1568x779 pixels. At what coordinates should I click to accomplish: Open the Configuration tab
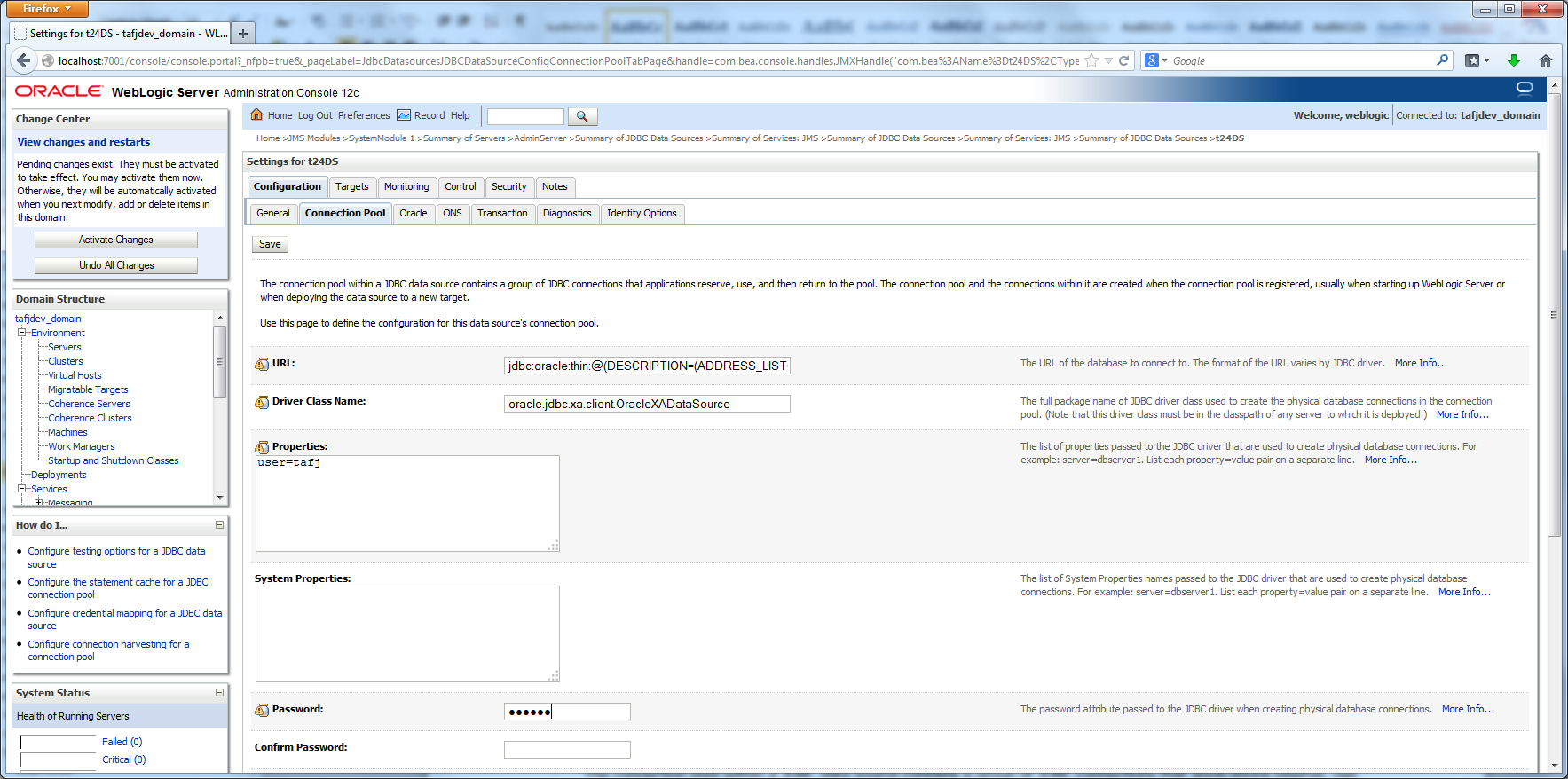click(x=288, y=186)
